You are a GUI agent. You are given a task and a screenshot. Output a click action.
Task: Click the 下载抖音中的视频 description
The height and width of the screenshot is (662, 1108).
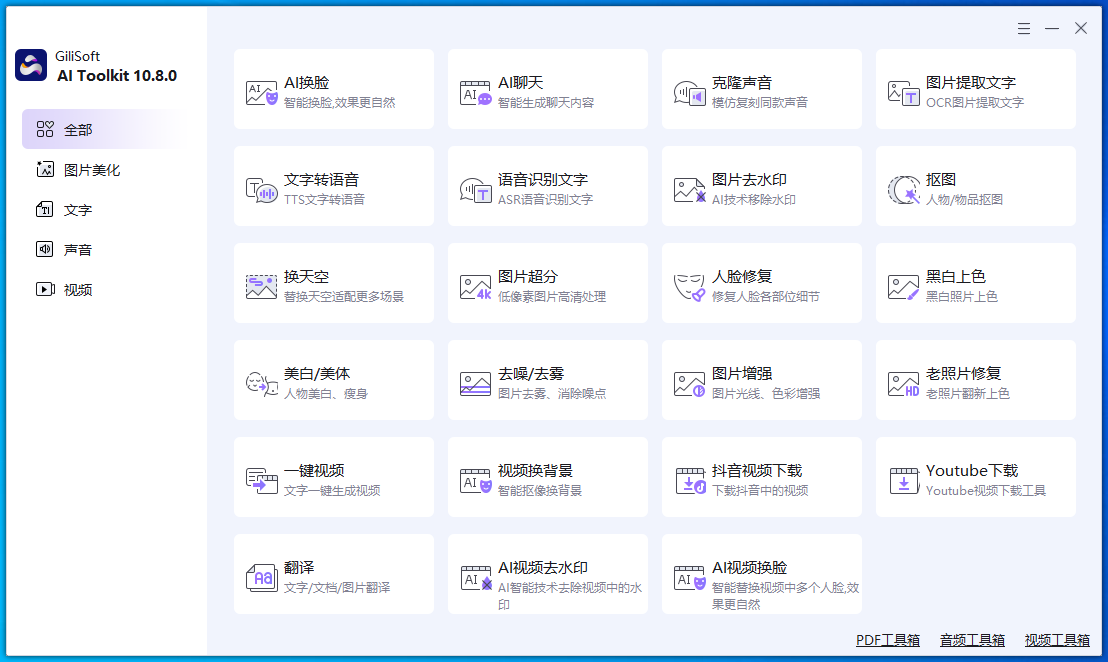tap(760, 490)
